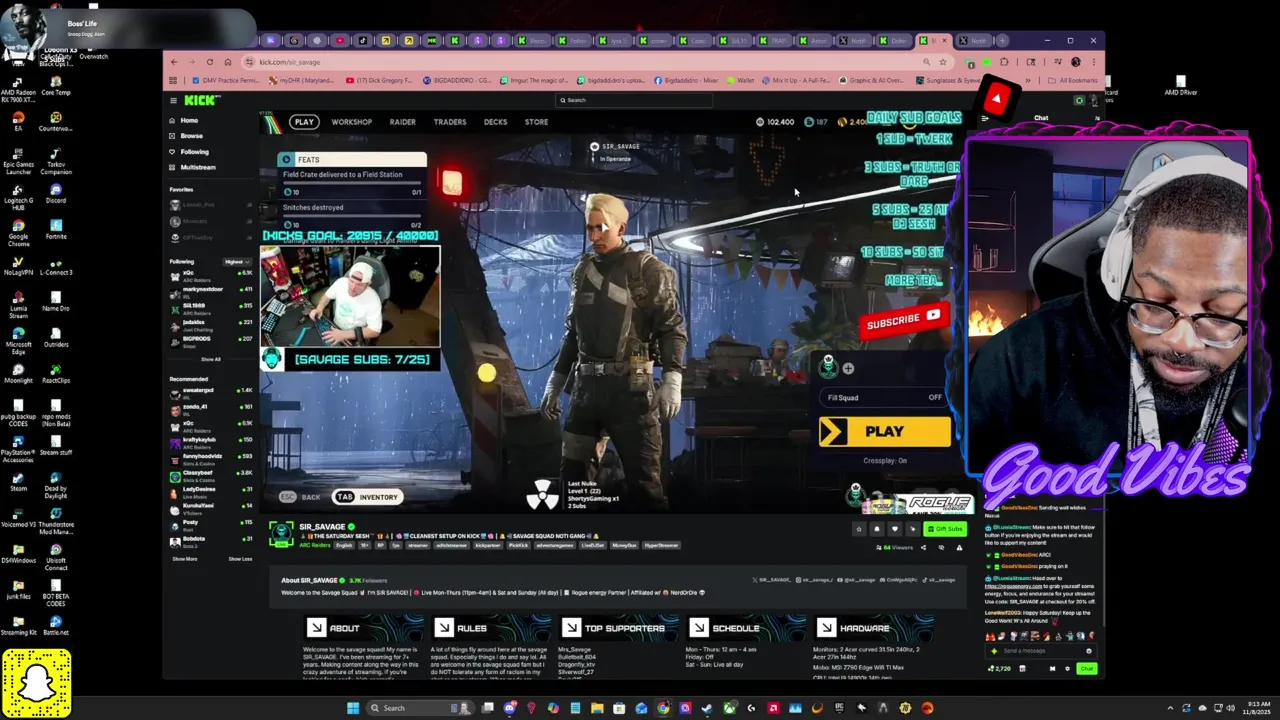Open the Following sort dropdown labeled Highest
This screenshot has height=720, width=1280.
click(236, 262)
